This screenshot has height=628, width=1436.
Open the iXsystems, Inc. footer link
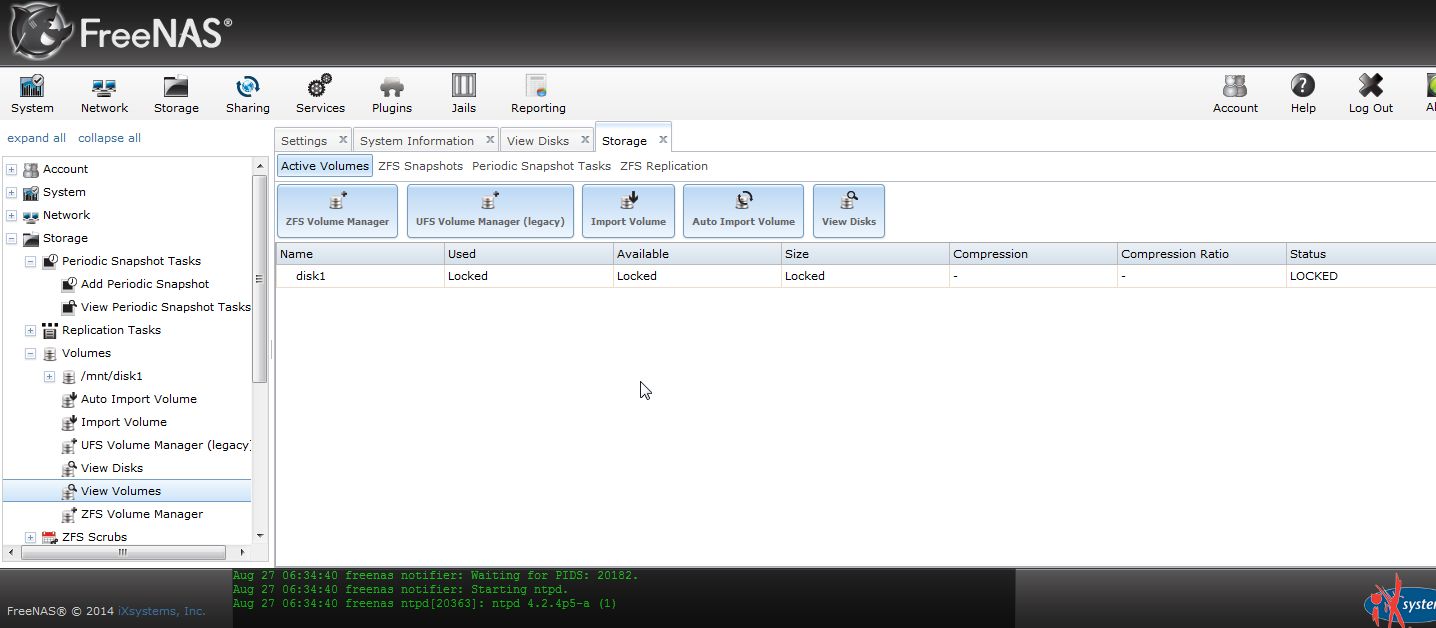coord(162,611)
